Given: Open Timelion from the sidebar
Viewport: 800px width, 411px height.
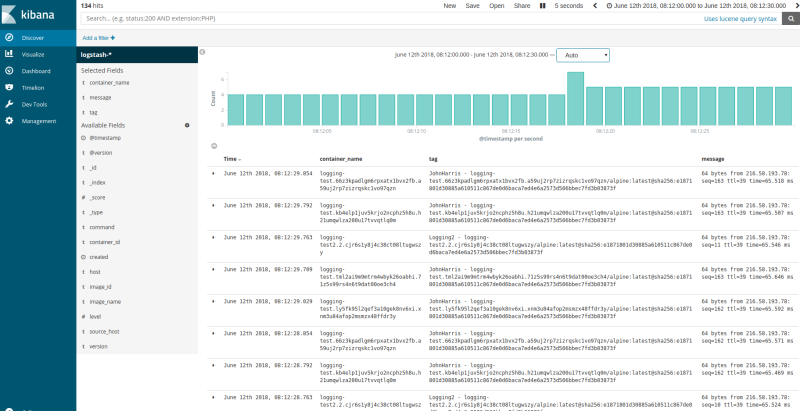Looking at the screenshot, I should 33,87.
